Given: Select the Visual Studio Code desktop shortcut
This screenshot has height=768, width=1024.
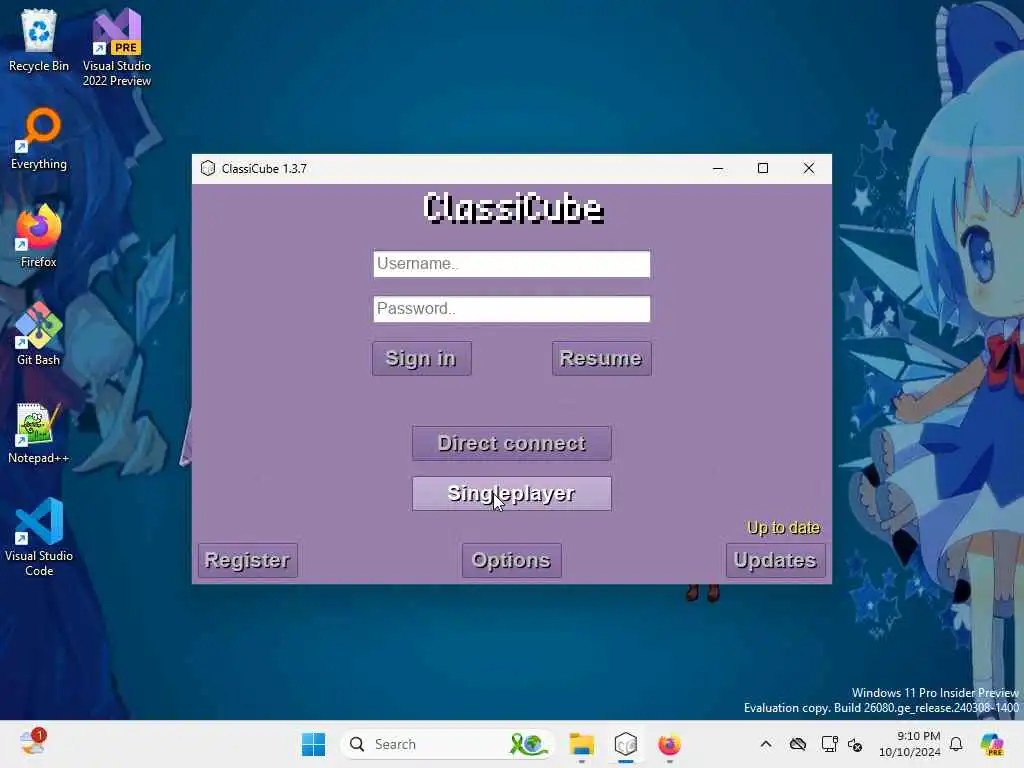Looking at the screenshot, I should 39,537.
